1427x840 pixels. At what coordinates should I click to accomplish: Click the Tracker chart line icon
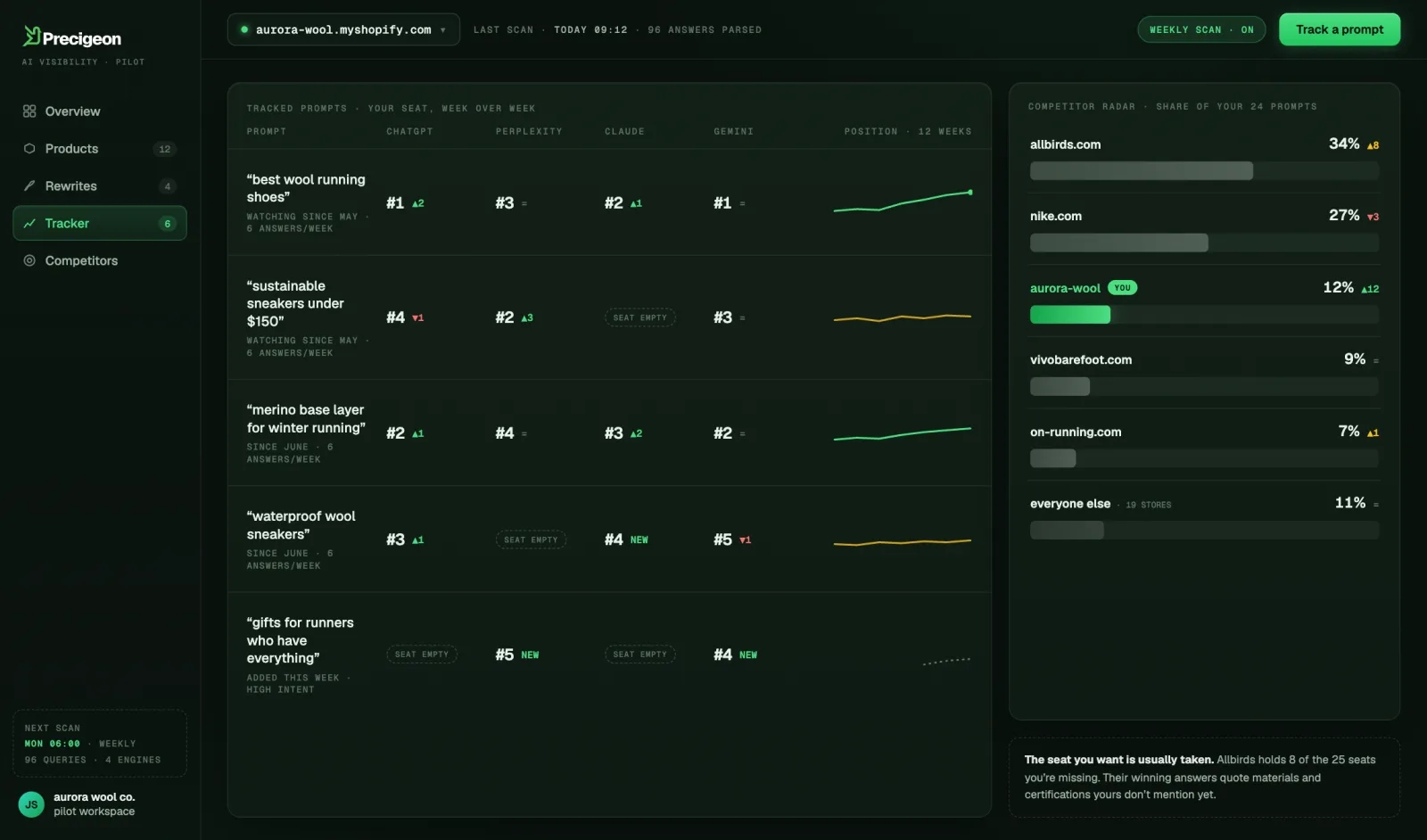29,224
